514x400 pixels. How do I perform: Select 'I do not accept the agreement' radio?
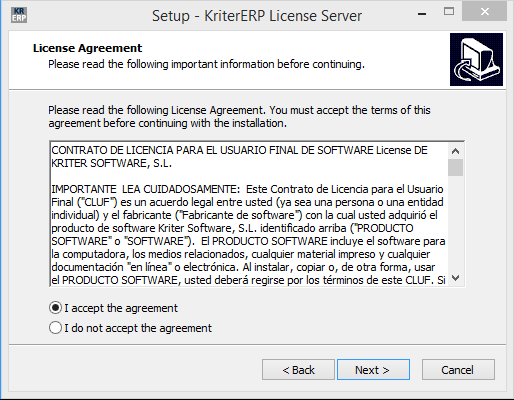click(55, 328)
